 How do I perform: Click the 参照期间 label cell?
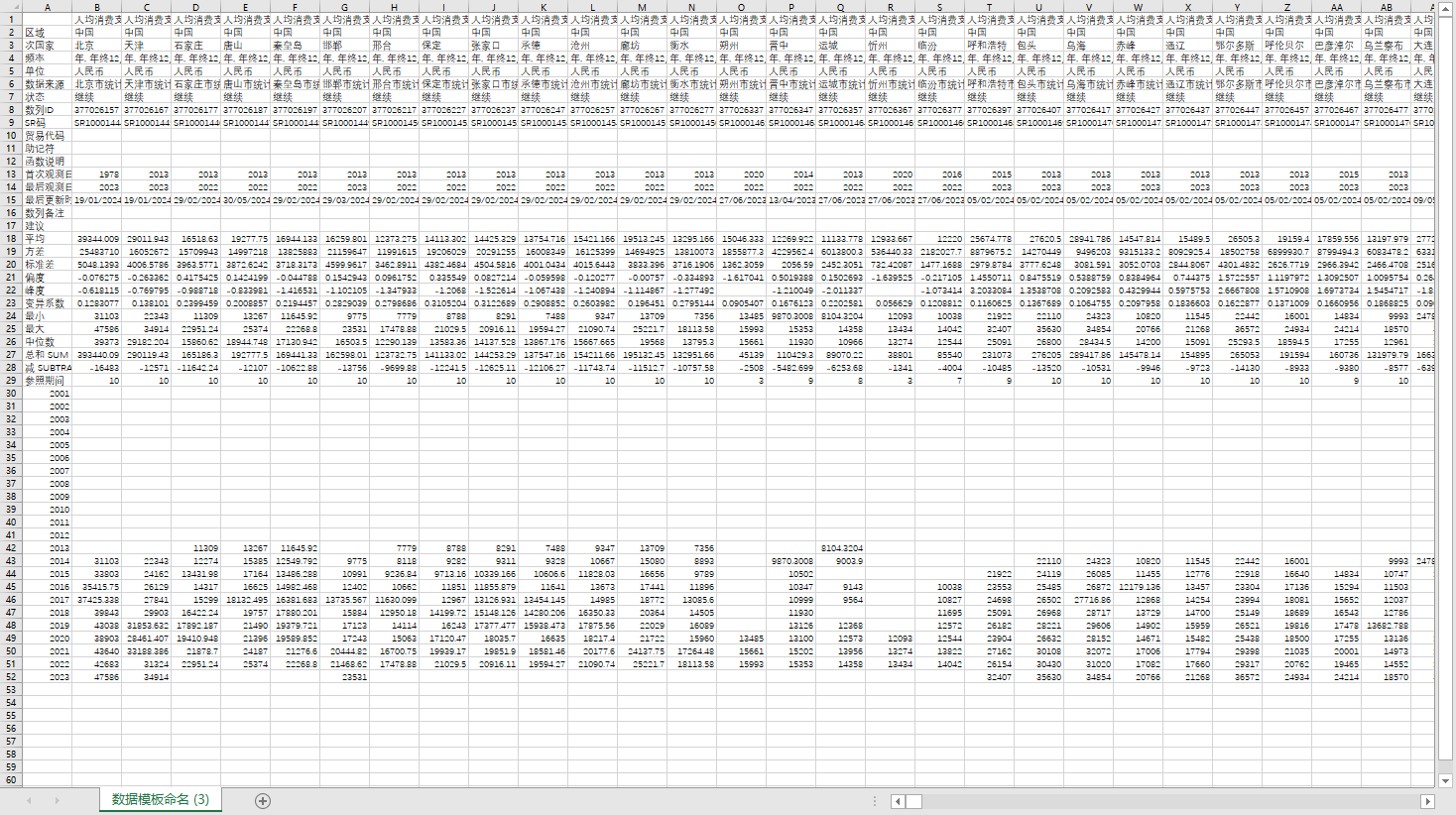tap(47, 381)
